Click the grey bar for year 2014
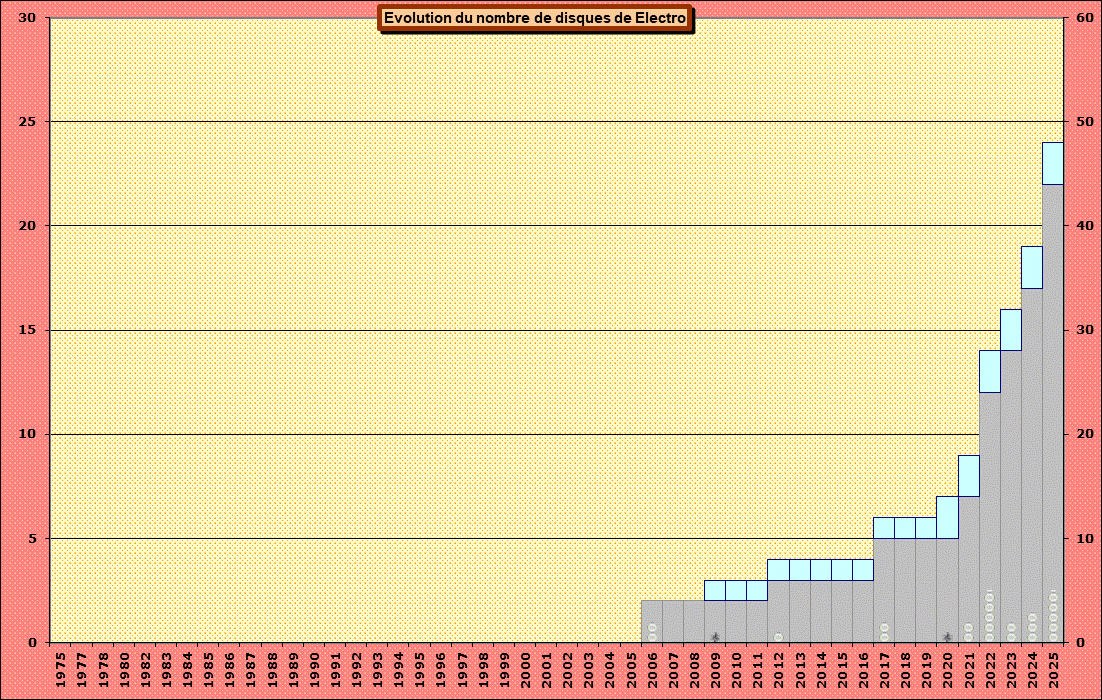This screenshot has width=1102, height=700. (x=821, y=610)
